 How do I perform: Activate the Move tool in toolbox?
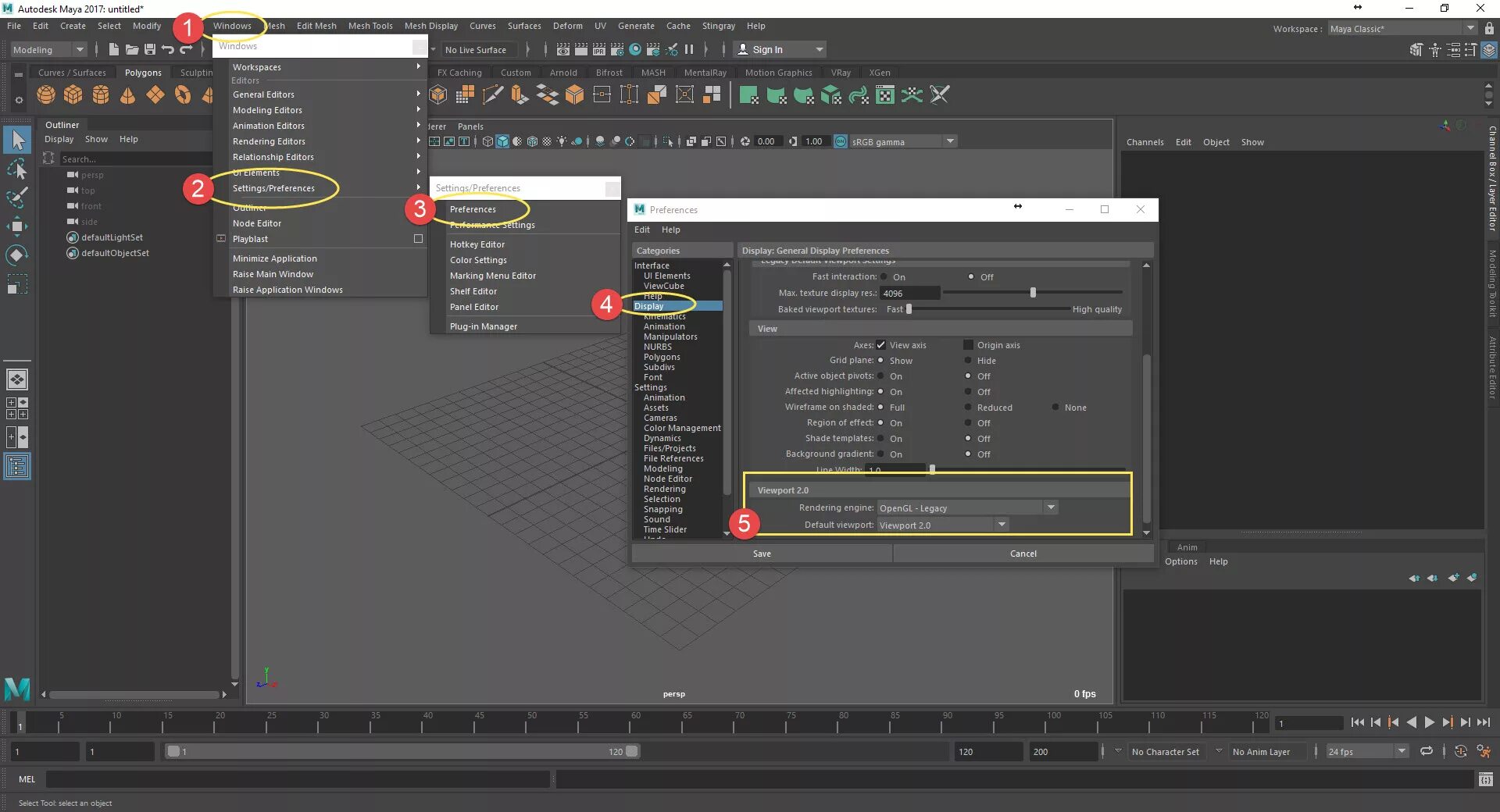17,226
